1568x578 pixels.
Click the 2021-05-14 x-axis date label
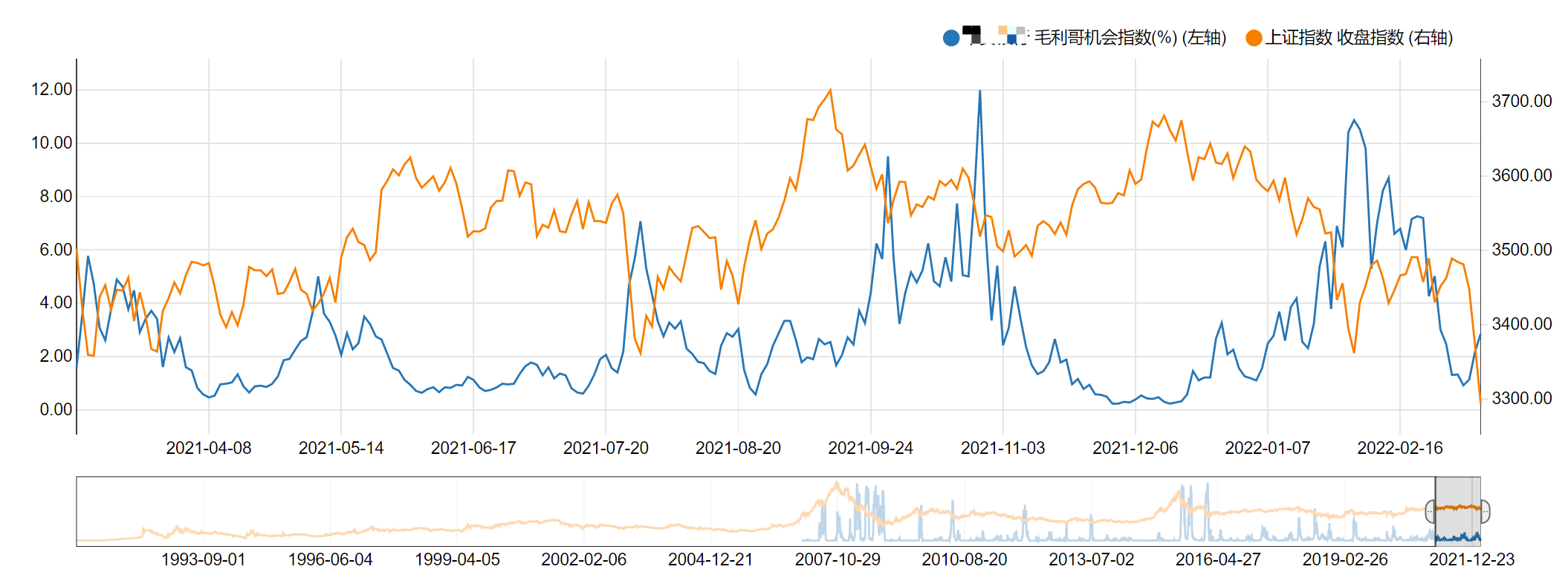[x=341, y=448]
